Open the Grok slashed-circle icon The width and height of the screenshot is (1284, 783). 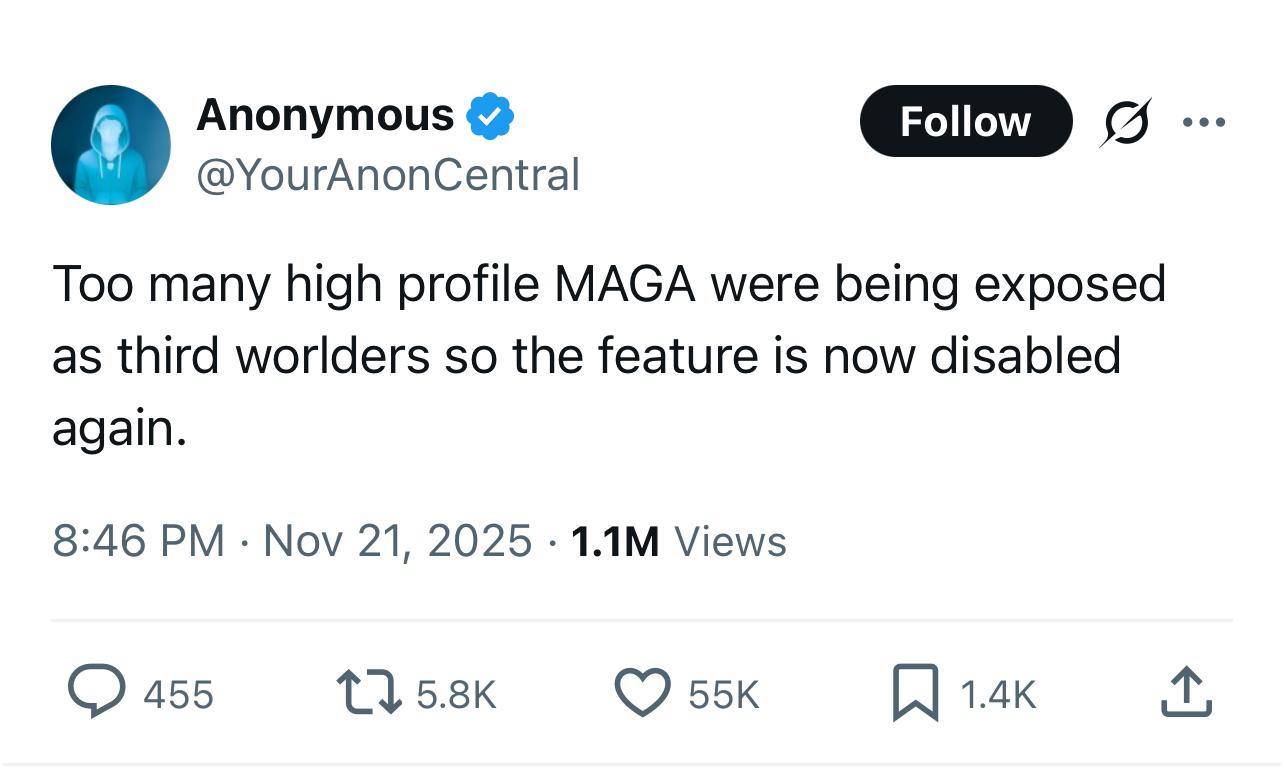tap(1126, 122)
